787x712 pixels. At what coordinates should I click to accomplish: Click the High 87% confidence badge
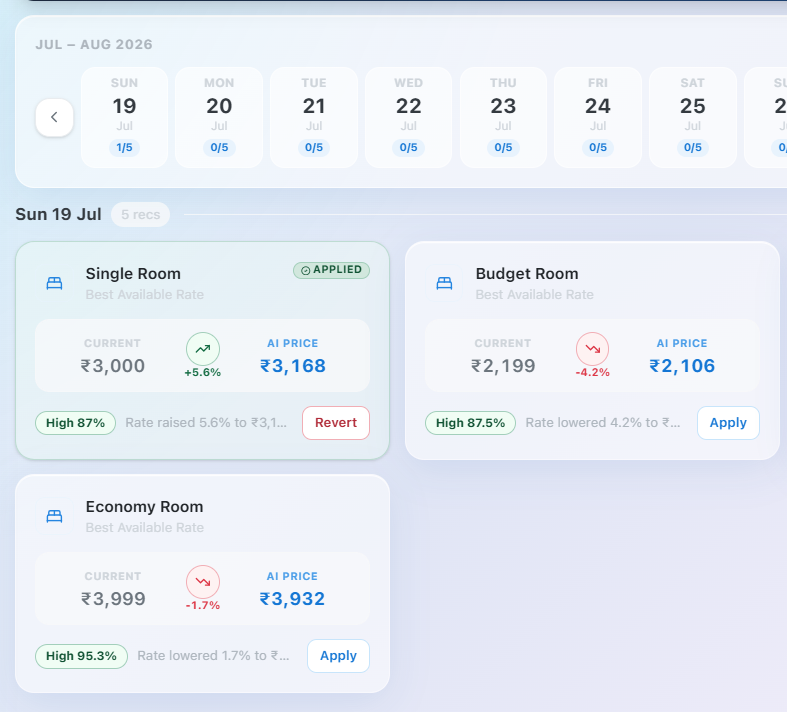(75, 423)
